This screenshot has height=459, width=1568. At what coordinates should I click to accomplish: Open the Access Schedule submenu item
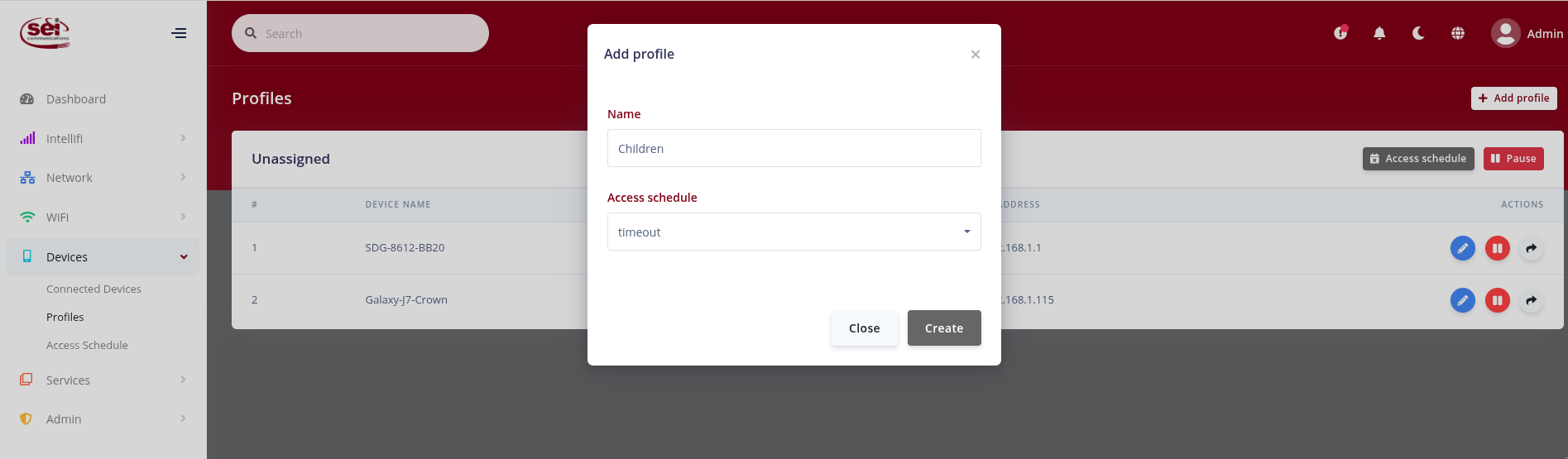click(87, 345)
